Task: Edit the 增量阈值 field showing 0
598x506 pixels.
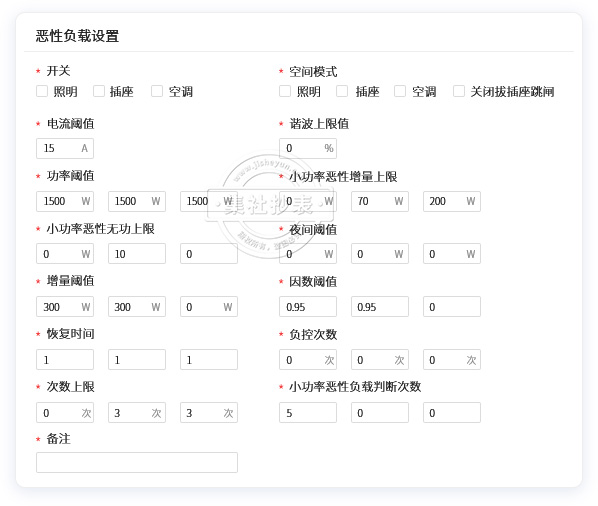Action: pos(209,307)
